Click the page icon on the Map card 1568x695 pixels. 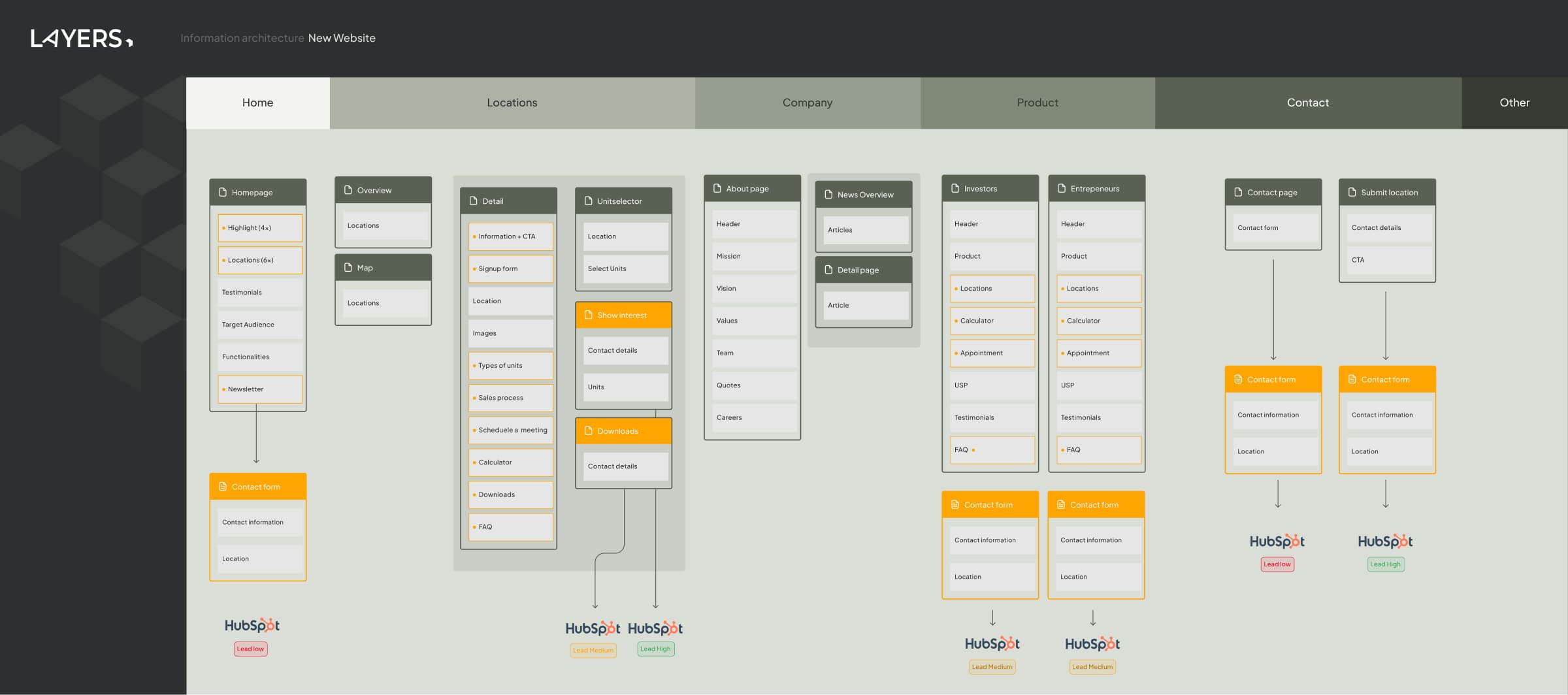point(348,267)
